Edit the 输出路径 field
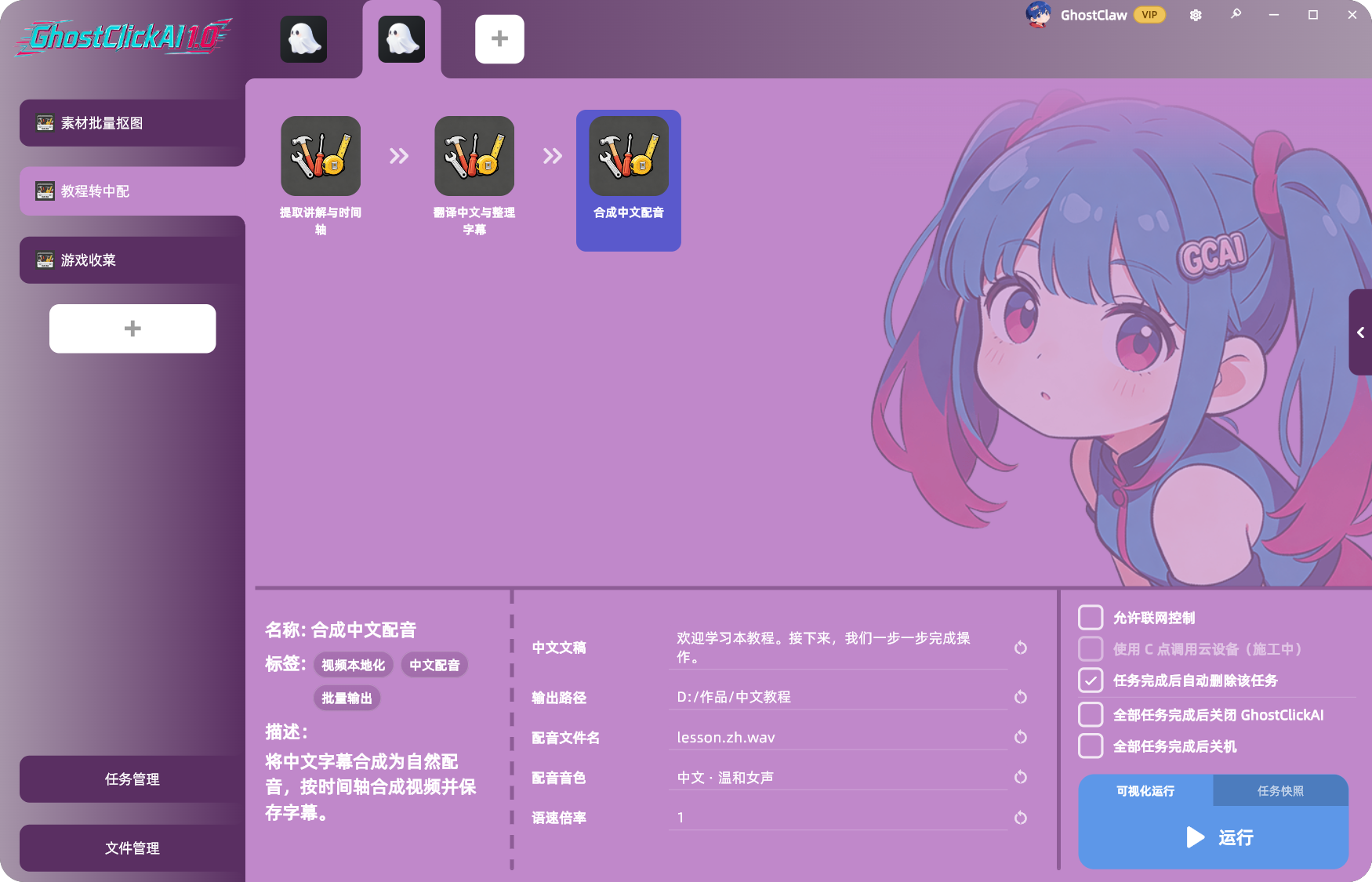 coord(838,697)
